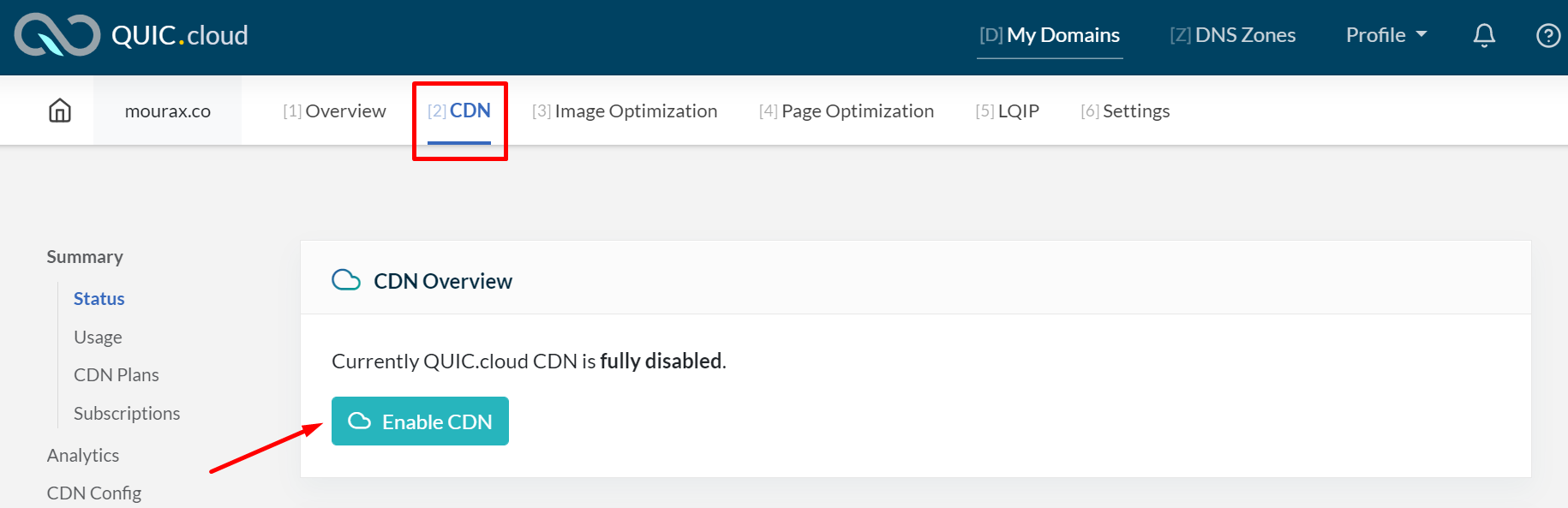Open the Image Optimization tab

click(625, 111)
